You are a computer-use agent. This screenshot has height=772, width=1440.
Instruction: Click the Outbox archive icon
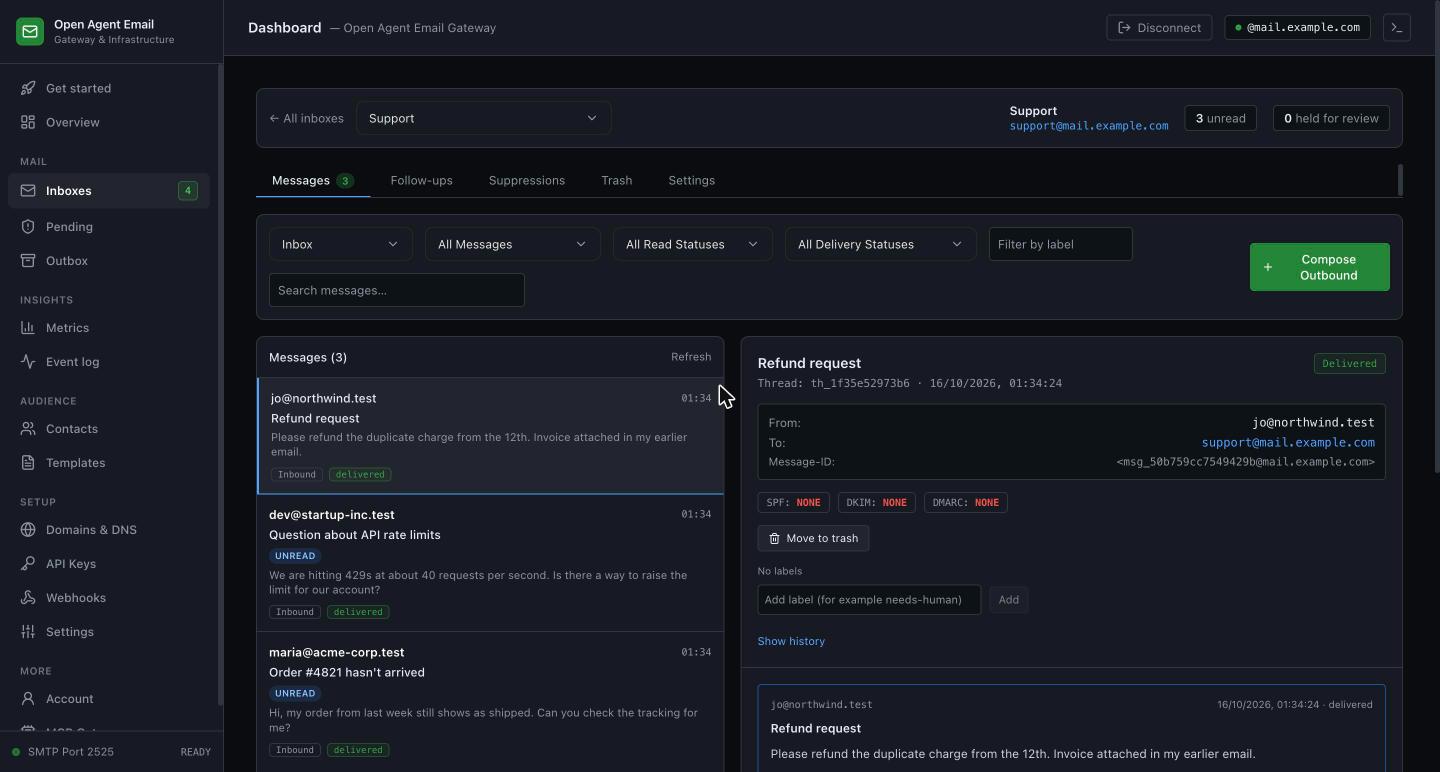click(28, 261)
